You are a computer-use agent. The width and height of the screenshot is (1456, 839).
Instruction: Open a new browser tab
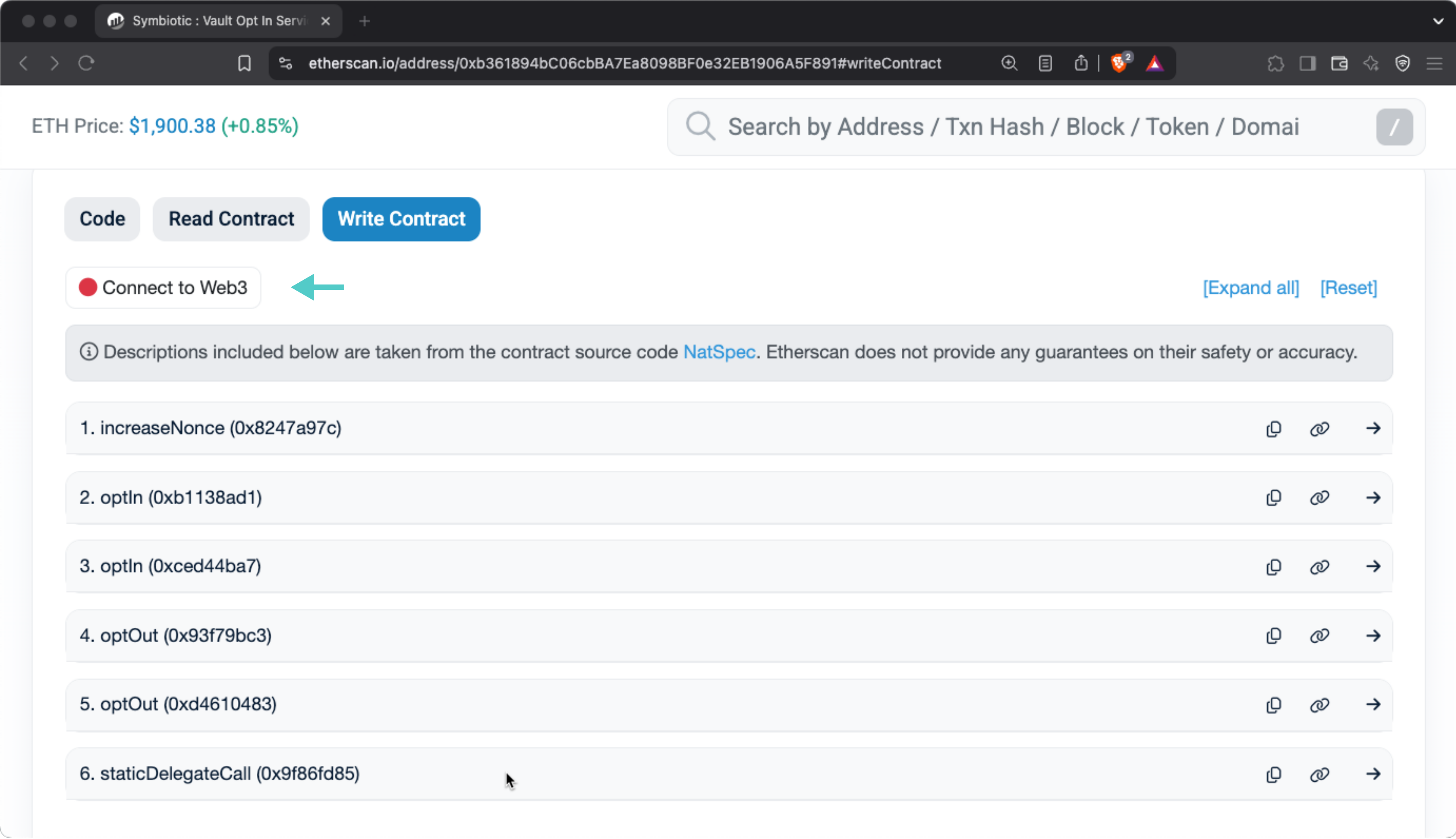pyautogui.click(x=365, y=21)
